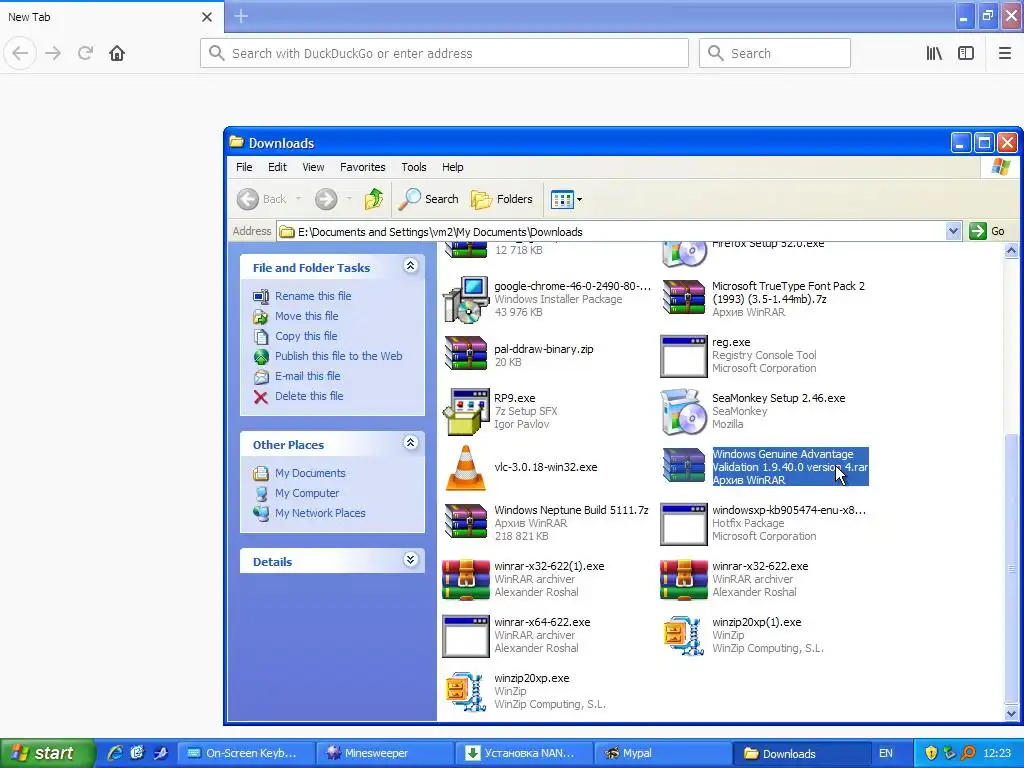Image resolution: width=1024 pixels, height=768 pixels.
Task: Select the vlc-3.0.18-win32.exe cone icon
Action: pos(466,468)
